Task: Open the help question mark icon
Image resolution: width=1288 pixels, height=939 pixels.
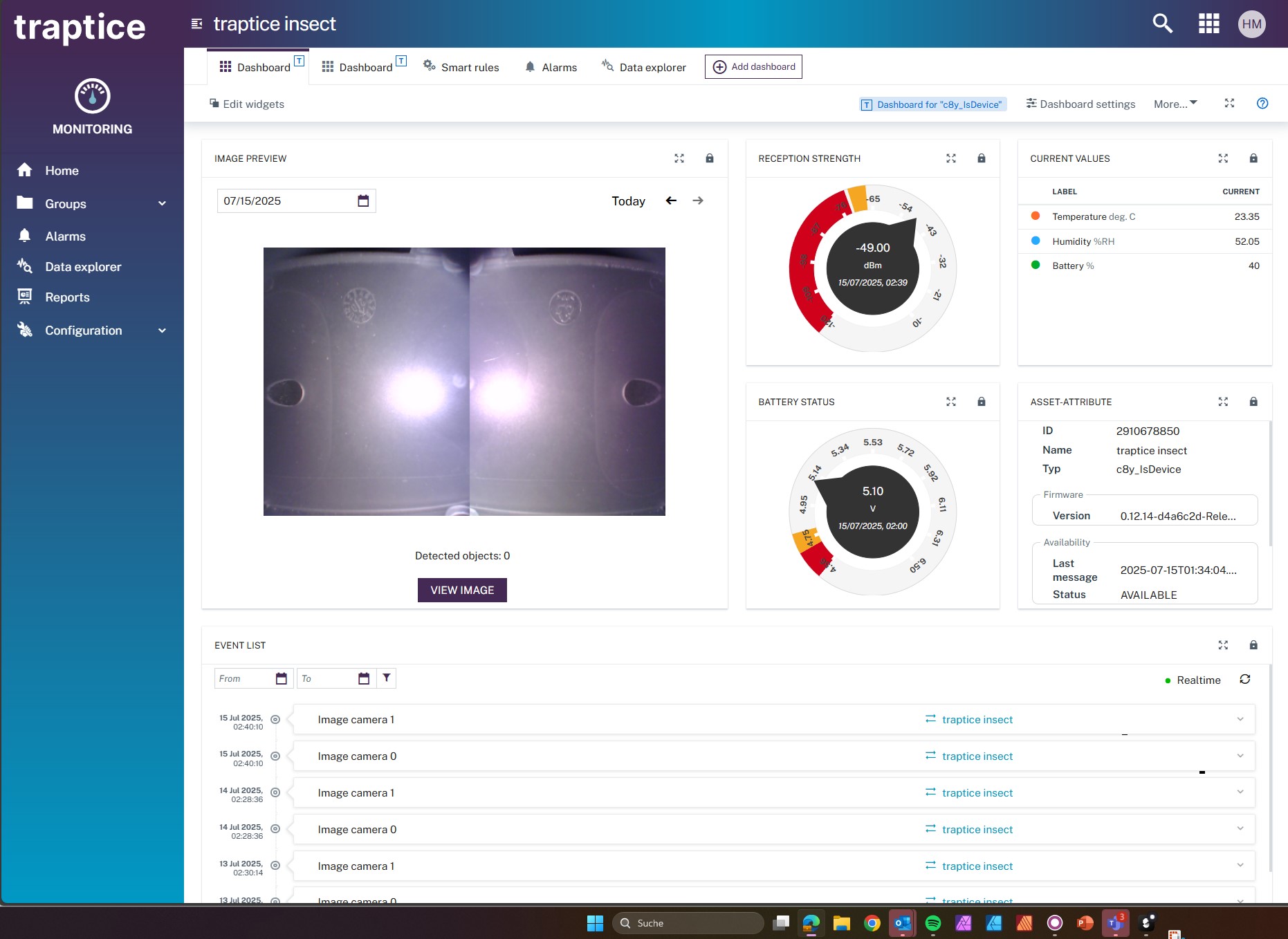Action: [x=1262, y=104]
